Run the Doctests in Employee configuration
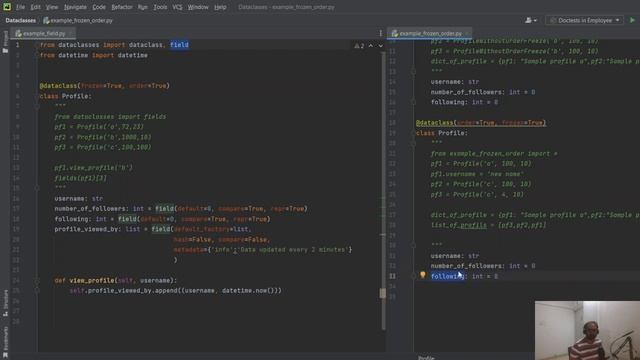Viewport: 640px width, 360px height. tap(632, 20)
